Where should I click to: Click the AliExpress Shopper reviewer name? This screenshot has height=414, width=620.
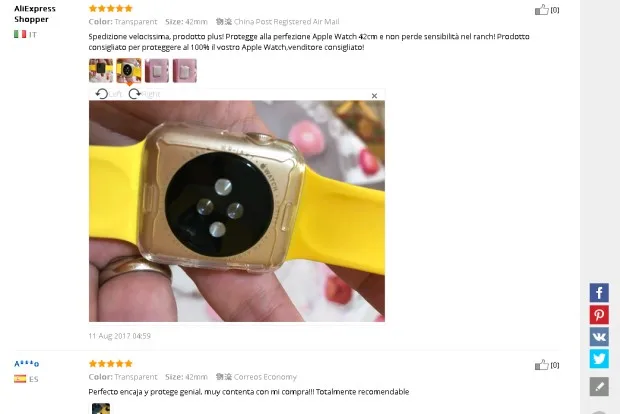click(35, 14)
